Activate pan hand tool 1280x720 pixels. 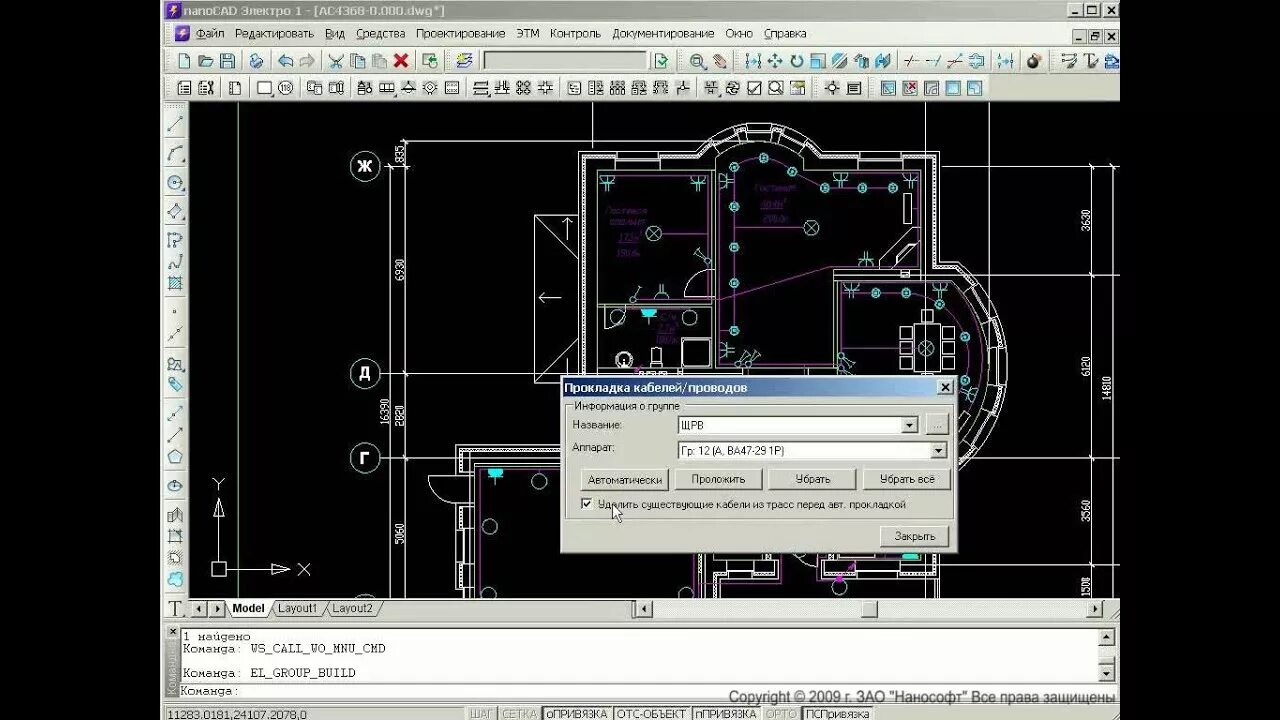(719, 61)
